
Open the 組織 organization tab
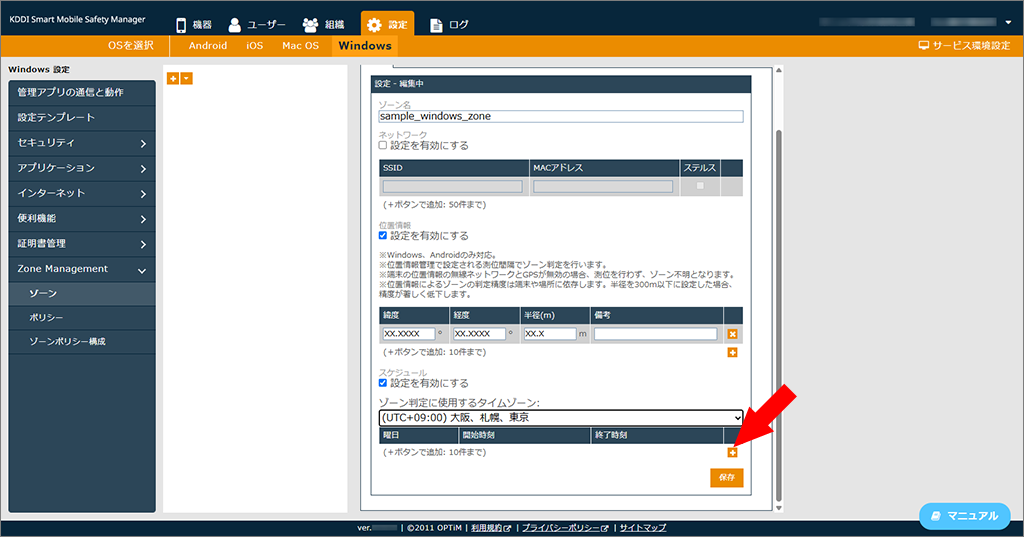(323, 25)
